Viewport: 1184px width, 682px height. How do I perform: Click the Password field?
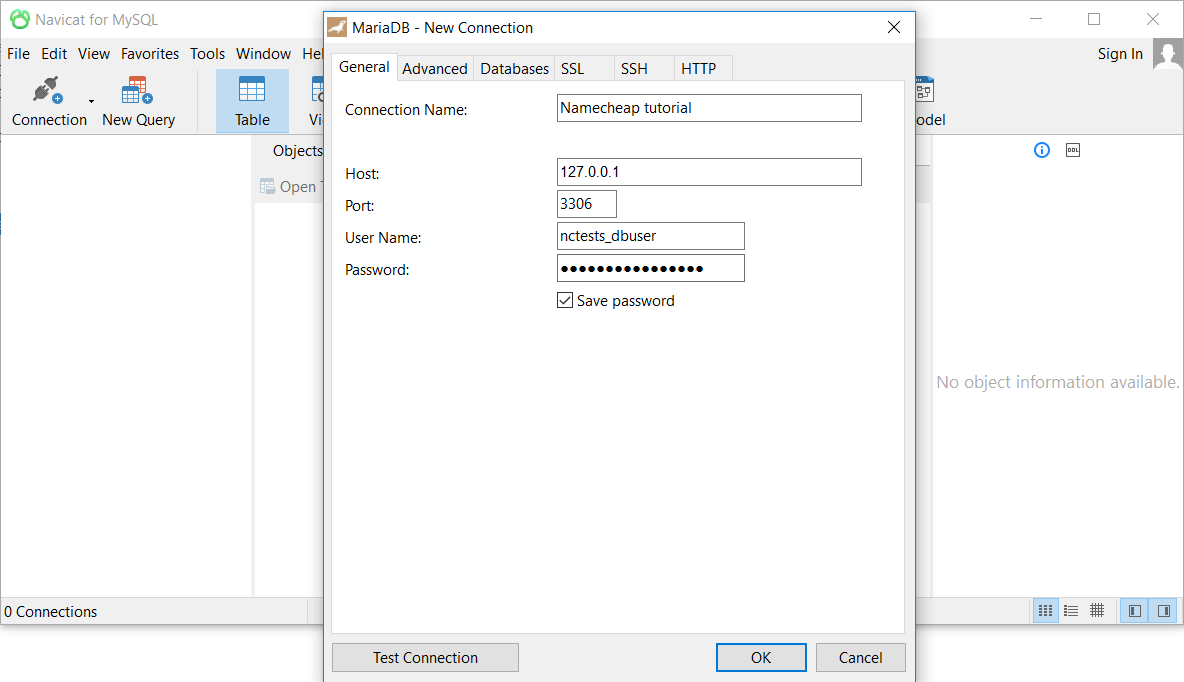[651, 268]
